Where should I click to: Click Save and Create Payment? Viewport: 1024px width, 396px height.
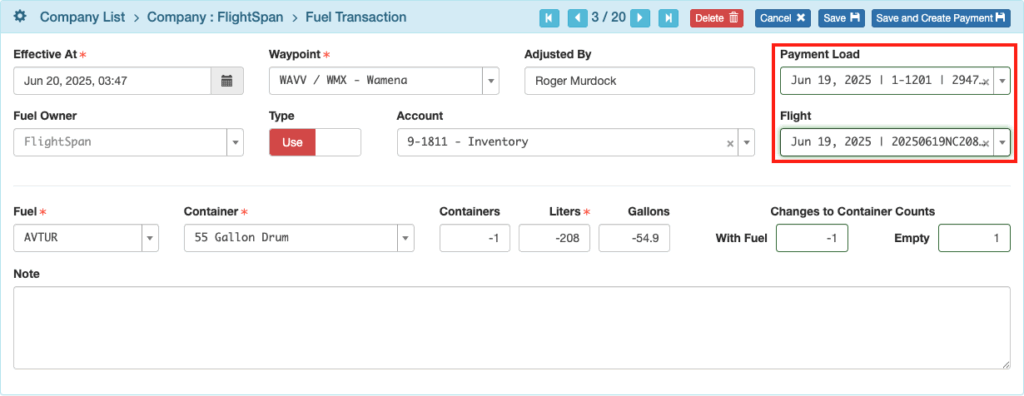click(940, 18)
